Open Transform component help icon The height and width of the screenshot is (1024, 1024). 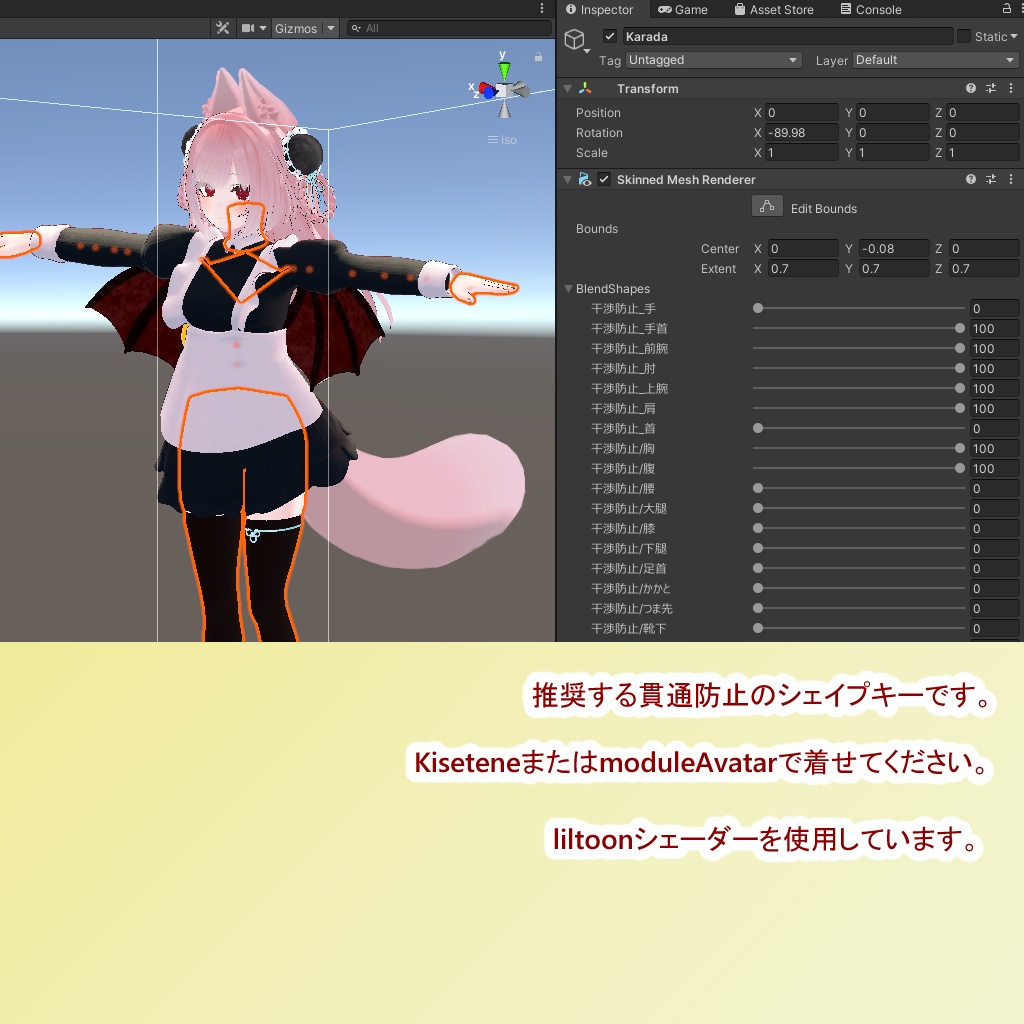point(969,88)
